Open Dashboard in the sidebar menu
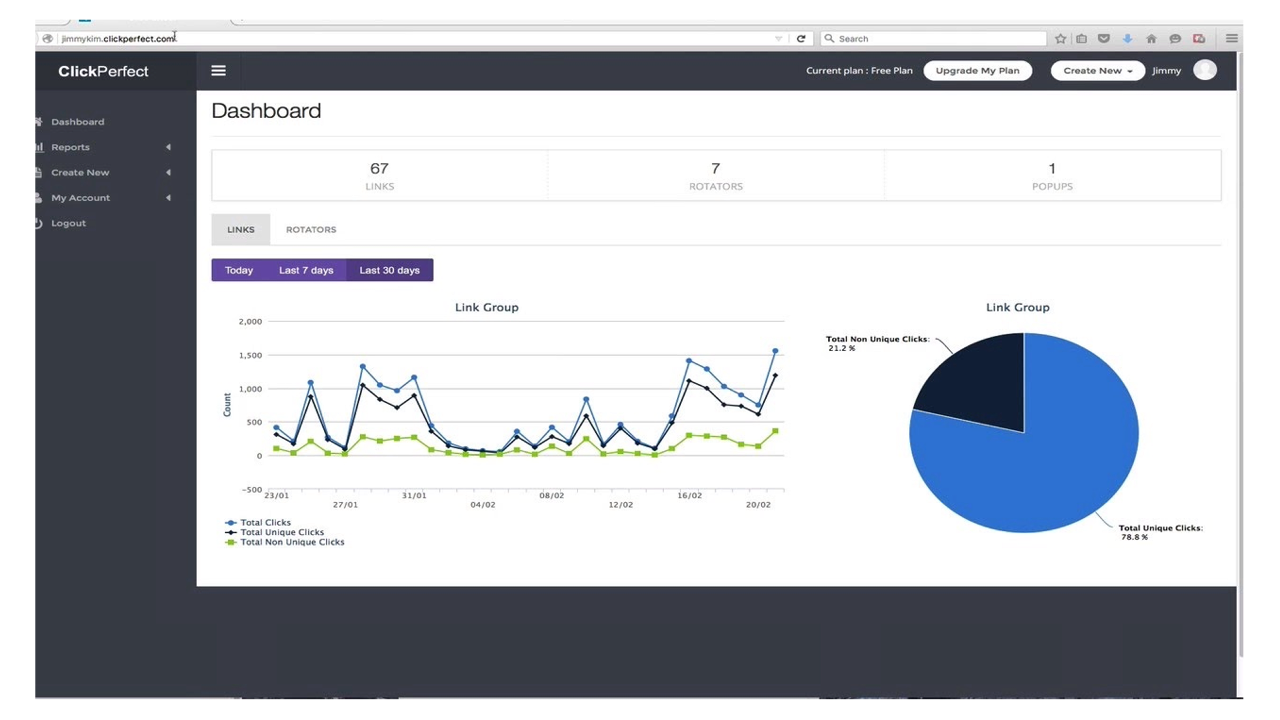 point(78,122)
